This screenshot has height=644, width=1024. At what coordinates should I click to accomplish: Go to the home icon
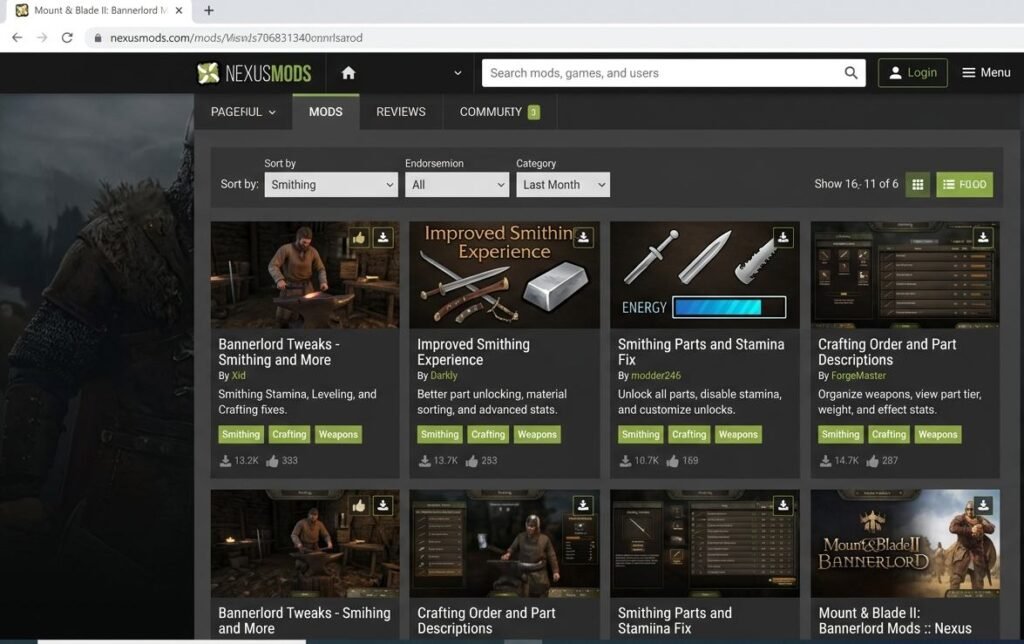[348, 72]
